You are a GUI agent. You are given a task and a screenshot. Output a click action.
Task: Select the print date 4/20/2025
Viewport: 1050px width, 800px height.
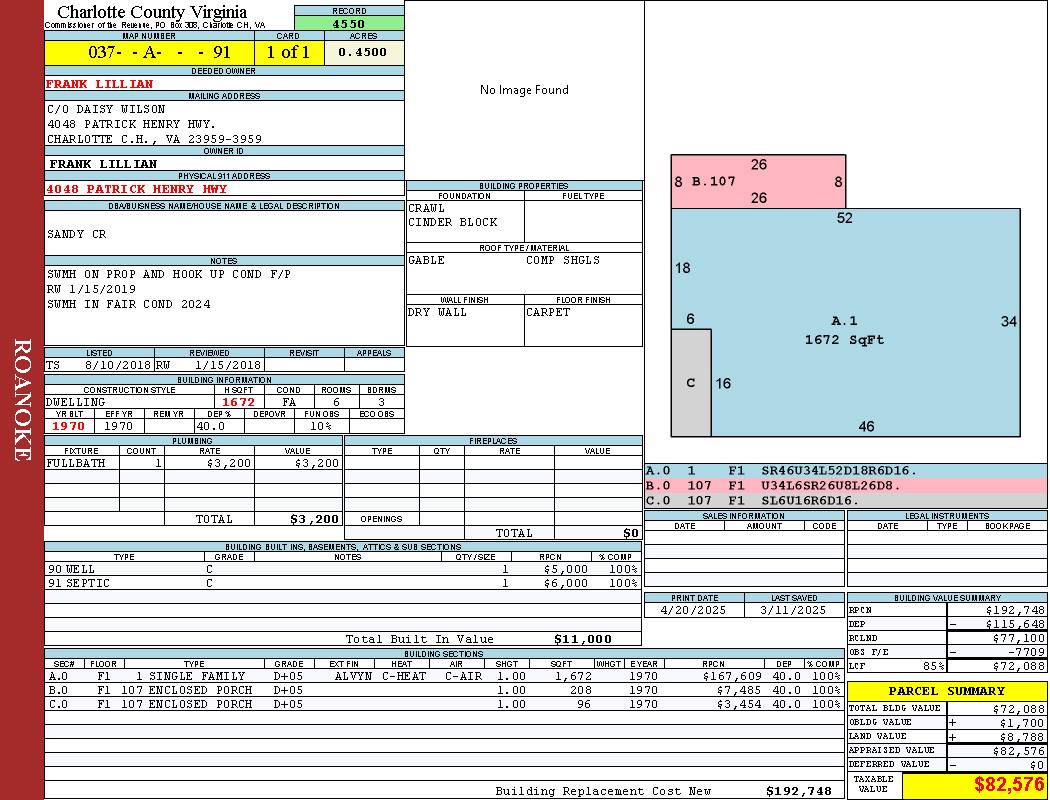click(x=694, y=611)
